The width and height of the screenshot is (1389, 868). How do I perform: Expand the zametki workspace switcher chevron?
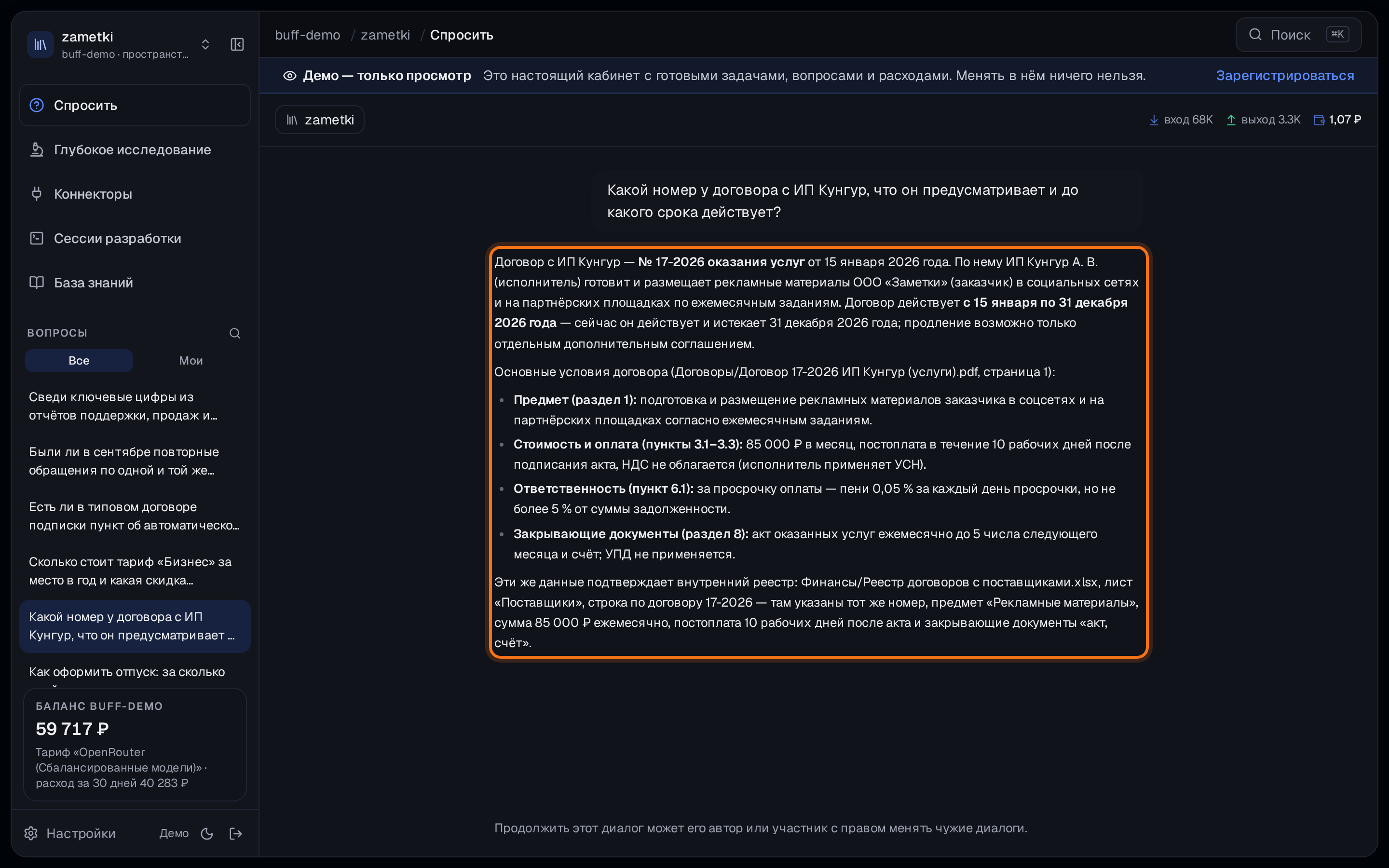tap(205, 44)
